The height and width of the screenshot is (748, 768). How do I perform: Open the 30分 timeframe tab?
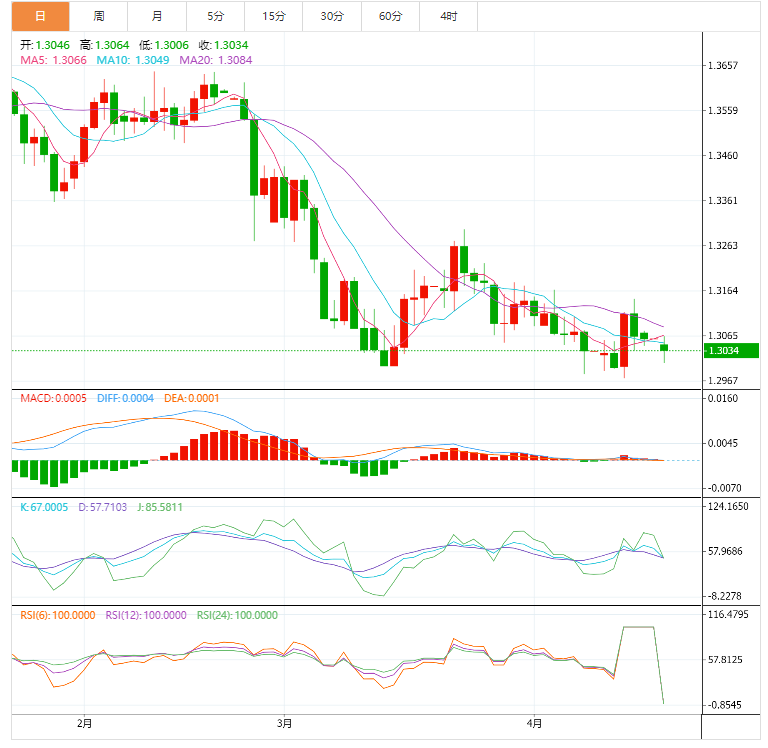(332, 16)
